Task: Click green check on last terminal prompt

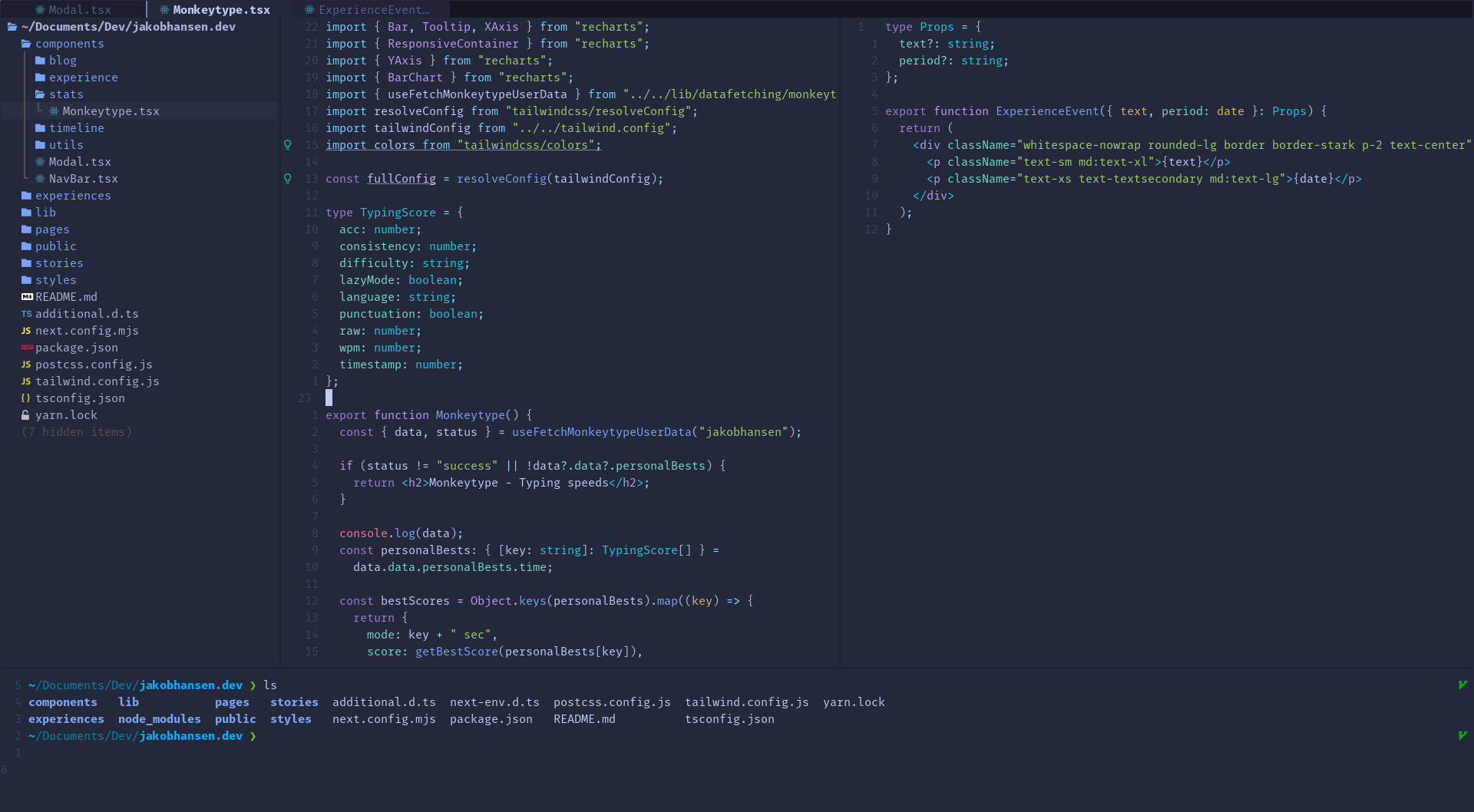Action: coord(1462,735)
